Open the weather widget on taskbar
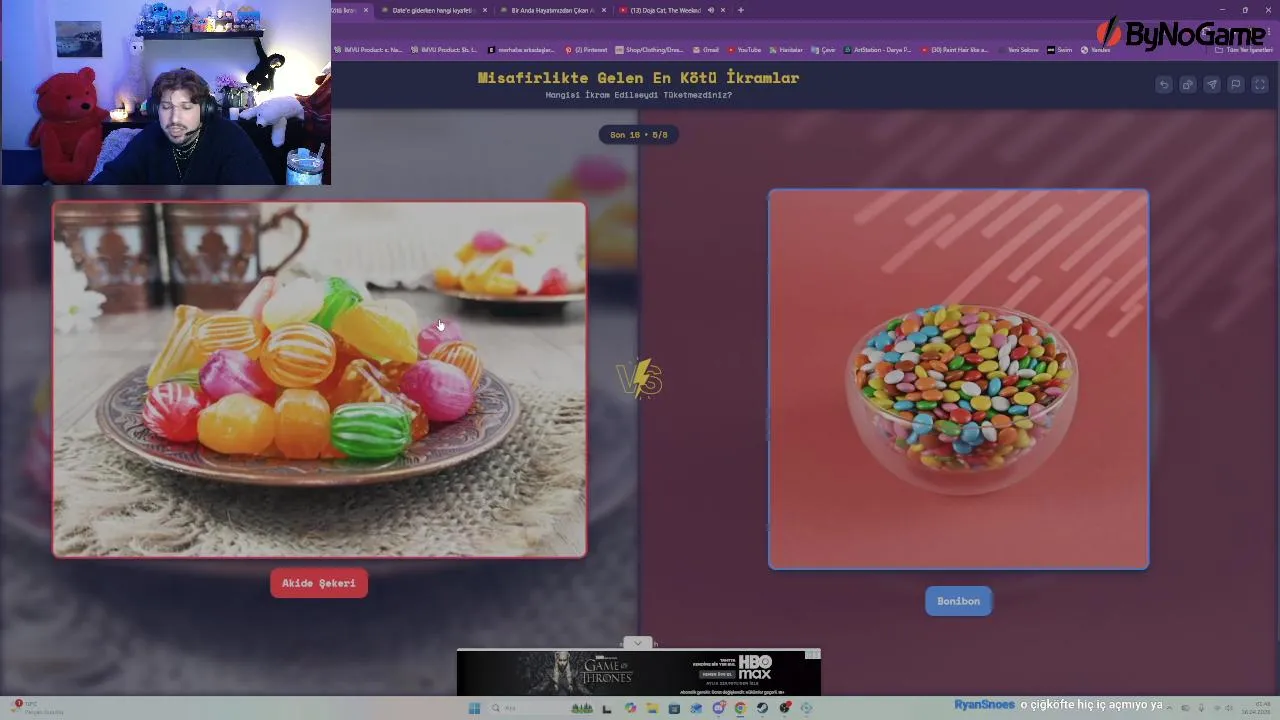This screenshot has height=720, width=1280. pos(38,708)
